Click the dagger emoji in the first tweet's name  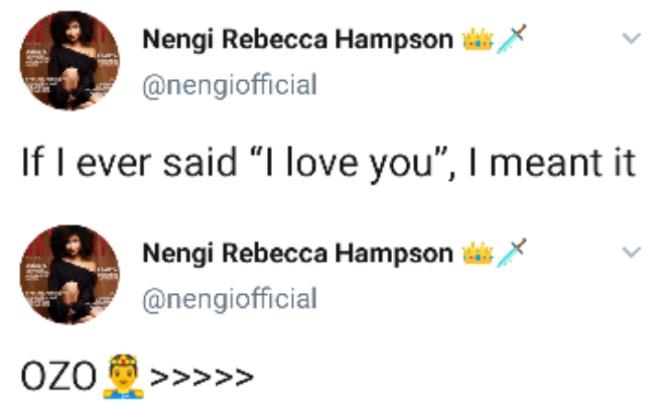coord(509,40)
